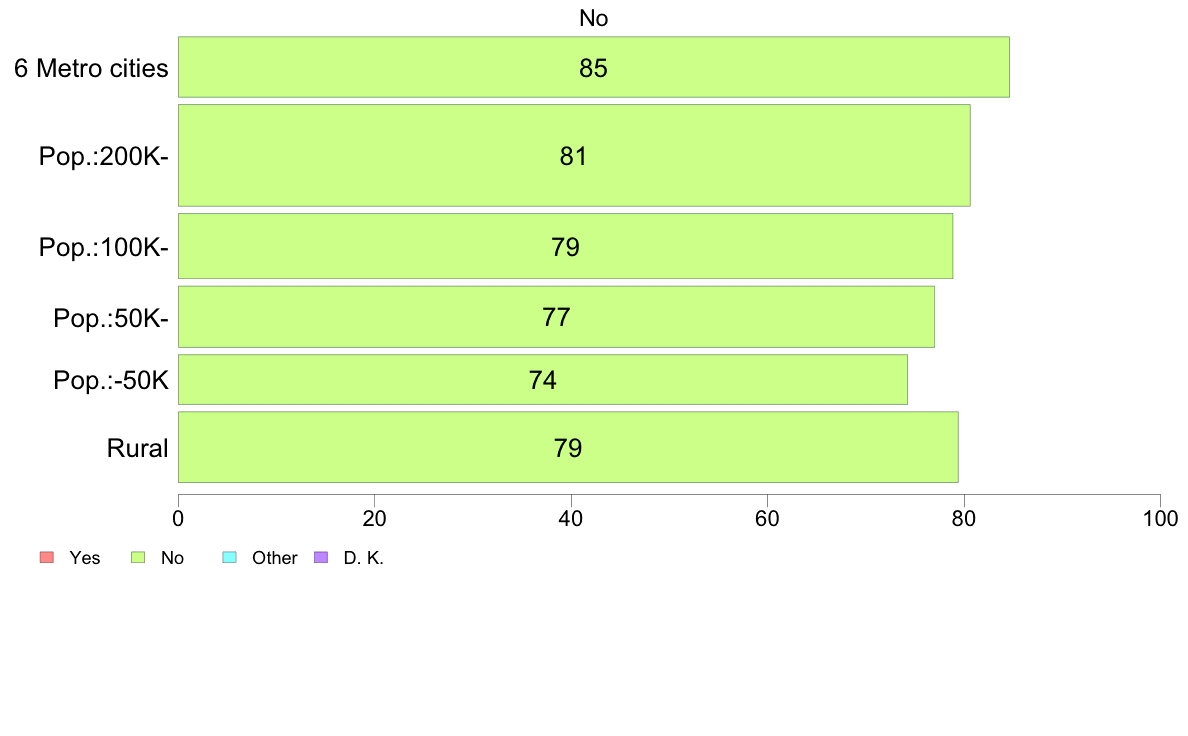
Task: Click the Other legend text
Action: tap(274, 558)
